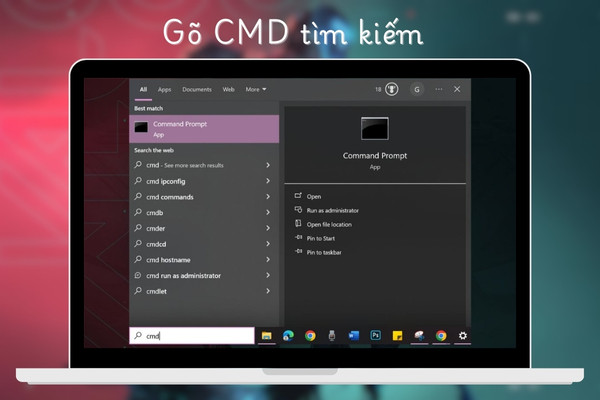Switch to the Web tab

[228, 90]
